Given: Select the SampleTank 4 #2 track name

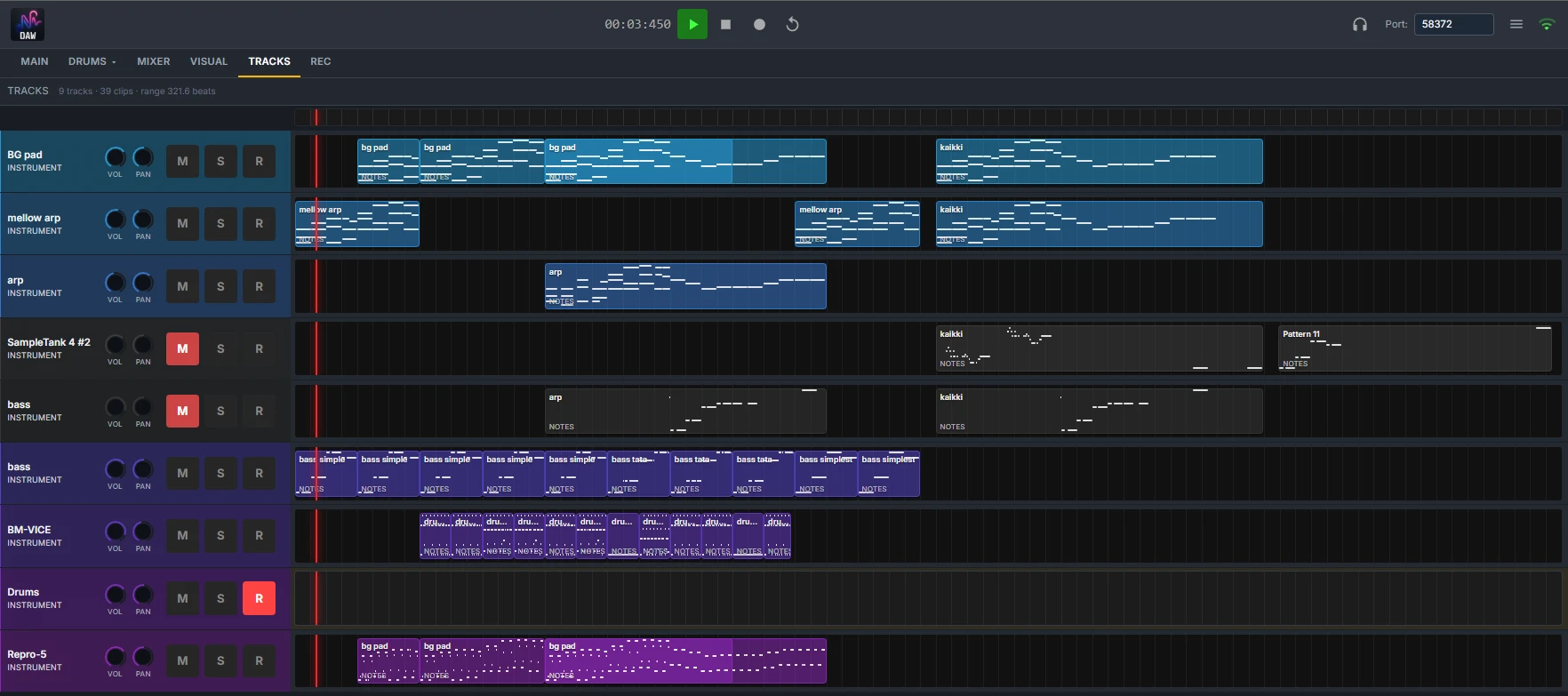Looking at the screenshot, I should pyautogui.click(x=49, y=342).
